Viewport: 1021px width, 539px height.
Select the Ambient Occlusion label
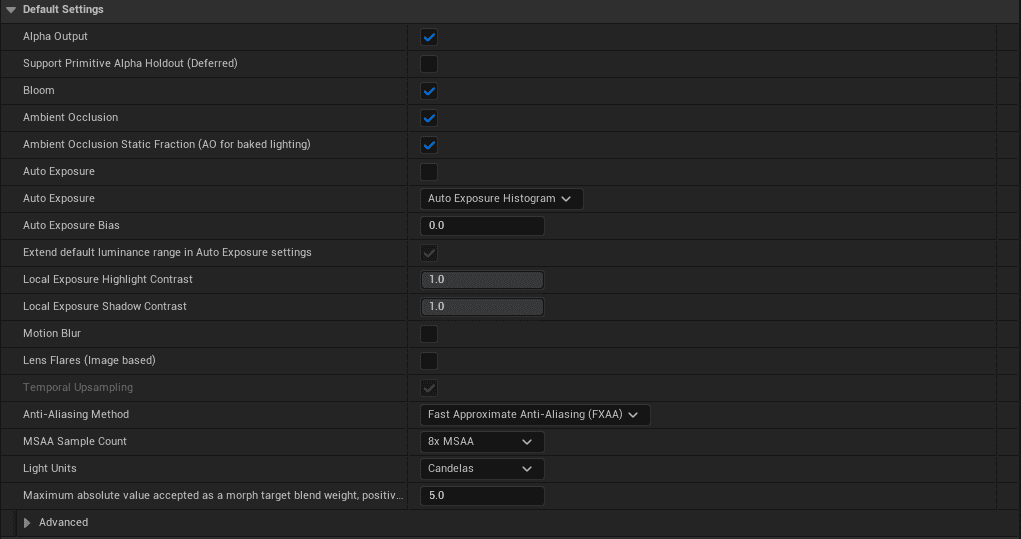click(x=70, y=117)
